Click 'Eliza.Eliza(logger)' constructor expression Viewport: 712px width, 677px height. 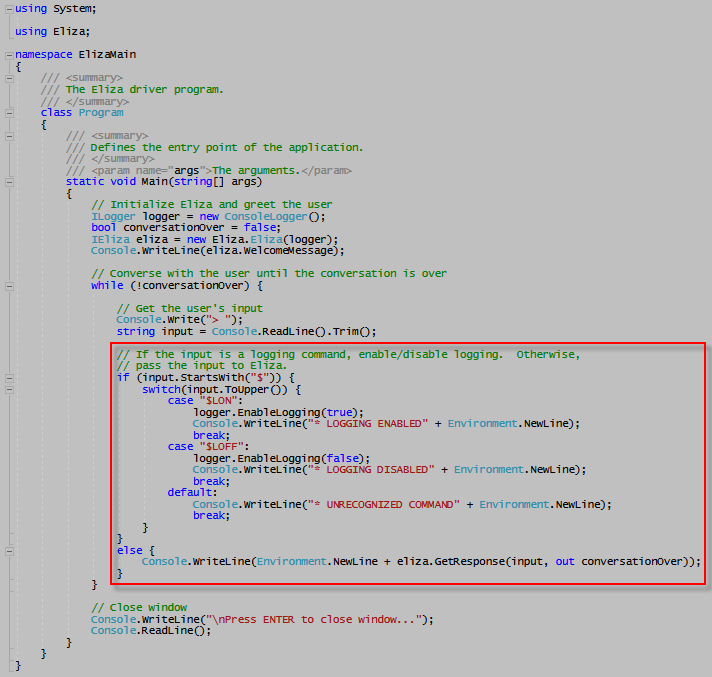[x=273, y=239]
